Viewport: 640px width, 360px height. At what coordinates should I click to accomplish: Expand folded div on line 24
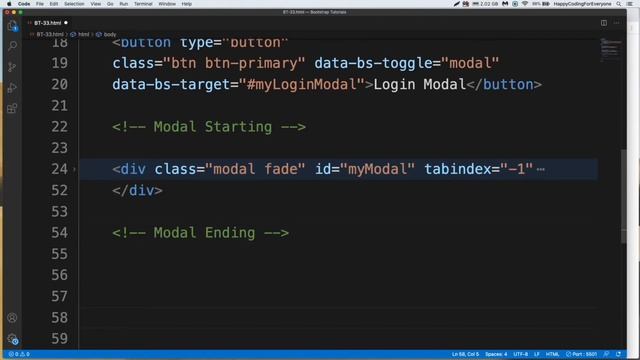tap(74, 169)
